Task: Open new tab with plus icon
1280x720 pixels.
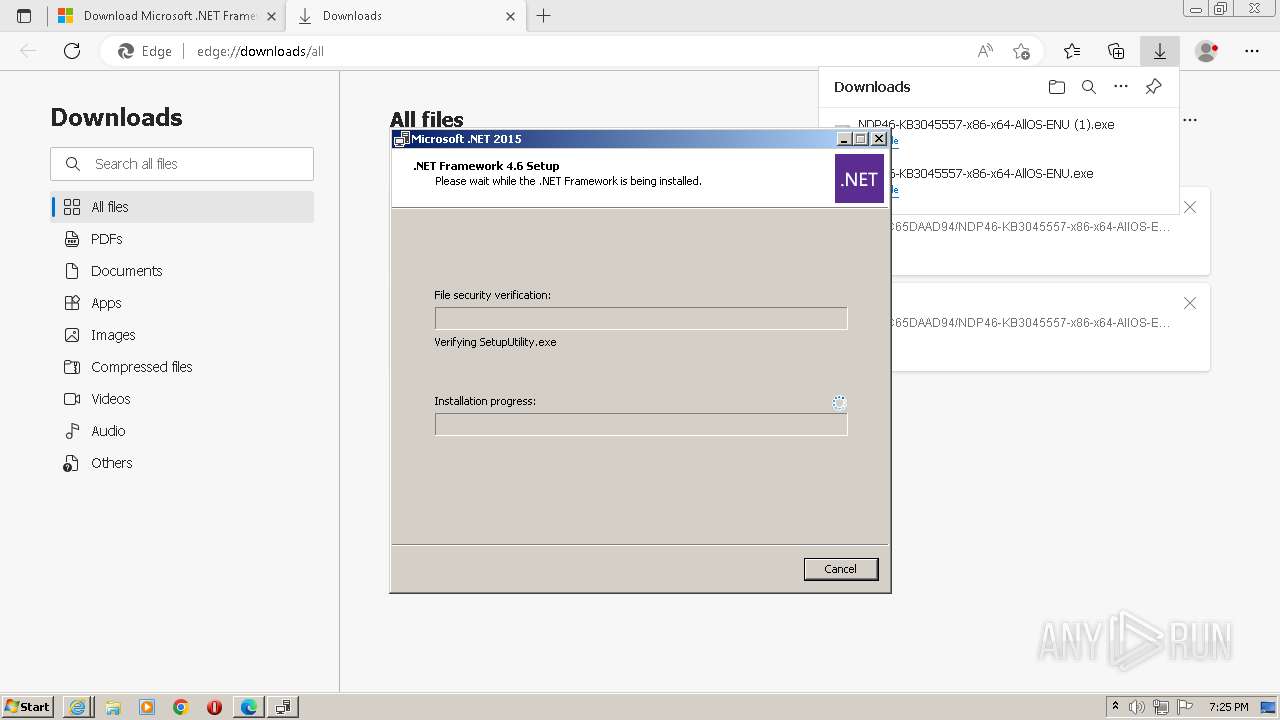Action: click(x=543, y=16)
